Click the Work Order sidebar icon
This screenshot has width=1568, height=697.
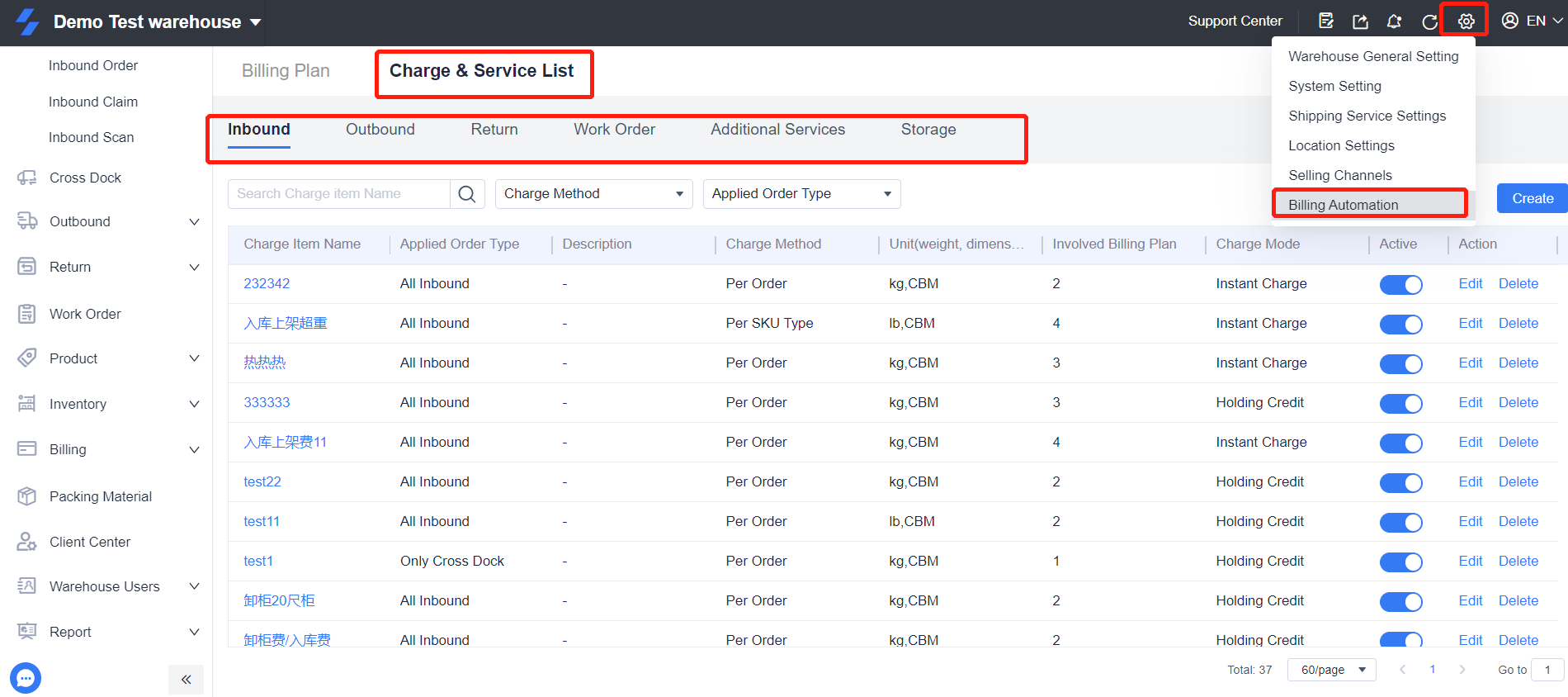[x=27, y=314]
